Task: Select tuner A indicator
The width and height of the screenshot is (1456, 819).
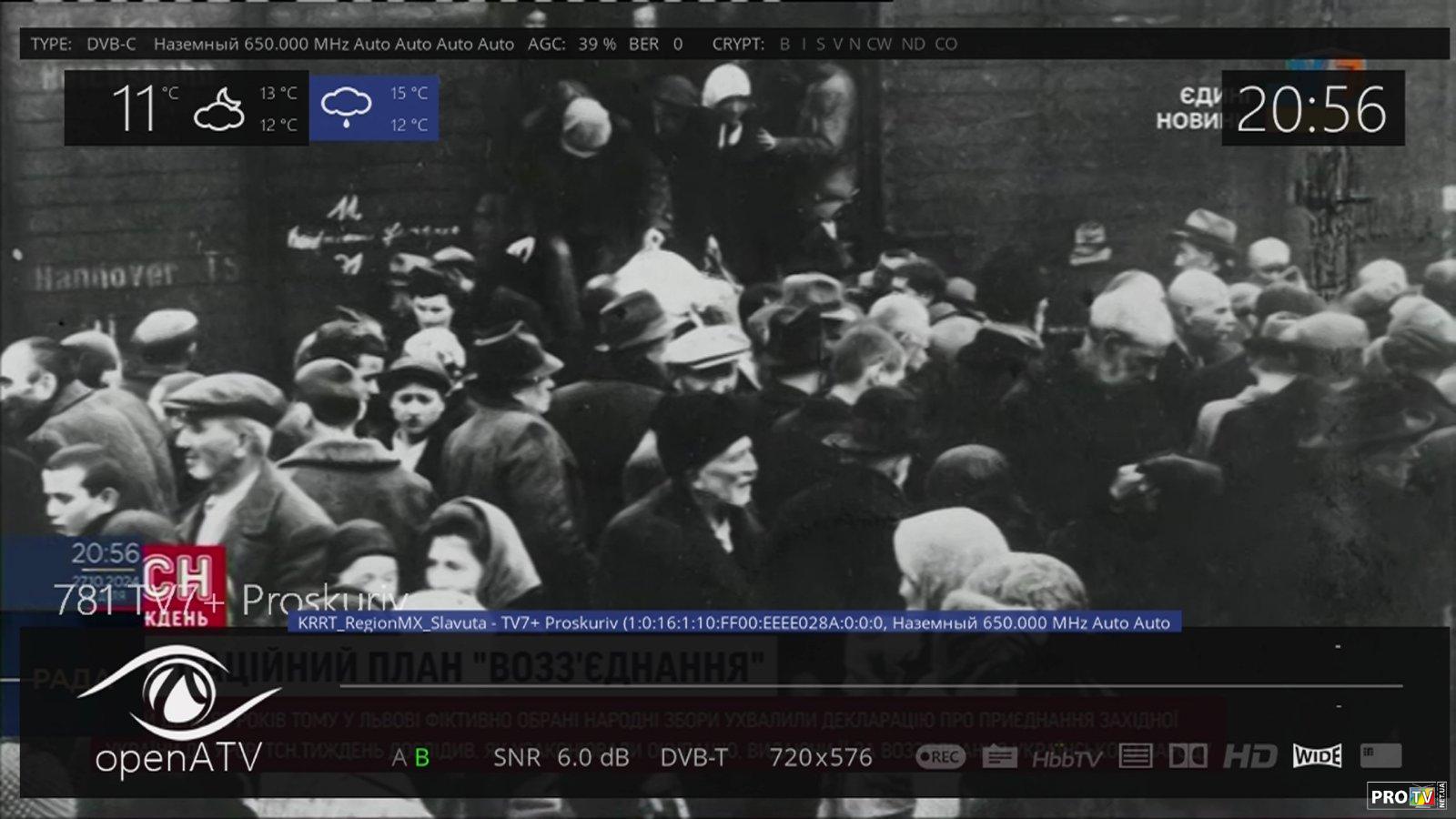Action: 399,757
